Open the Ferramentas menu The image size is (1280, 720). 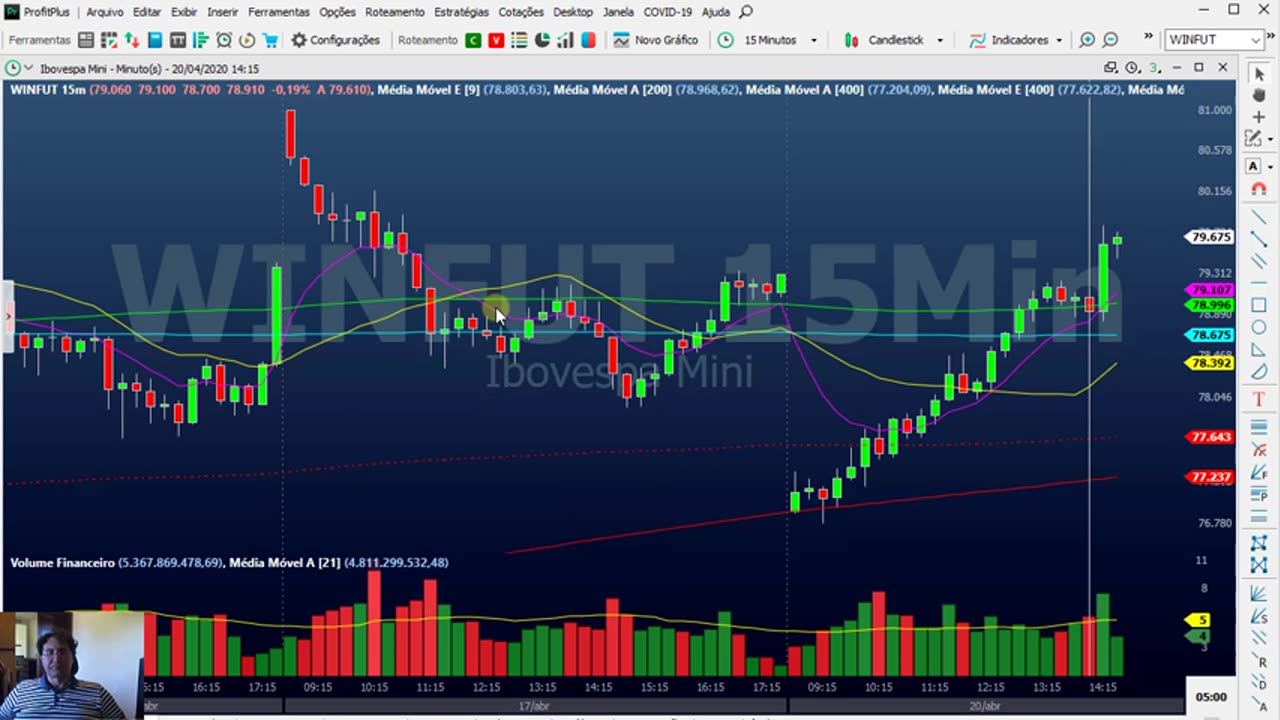(278, 12)
